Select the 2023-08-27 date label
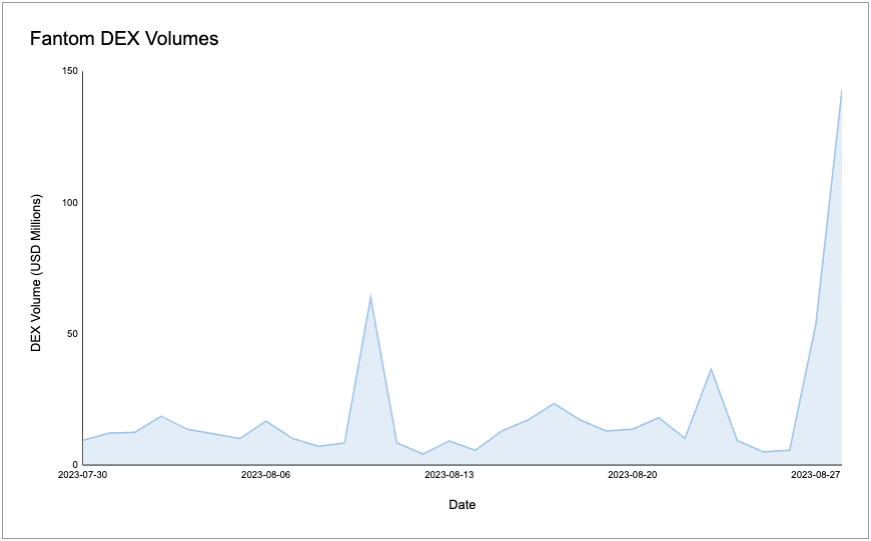 [x=815, y=475]
